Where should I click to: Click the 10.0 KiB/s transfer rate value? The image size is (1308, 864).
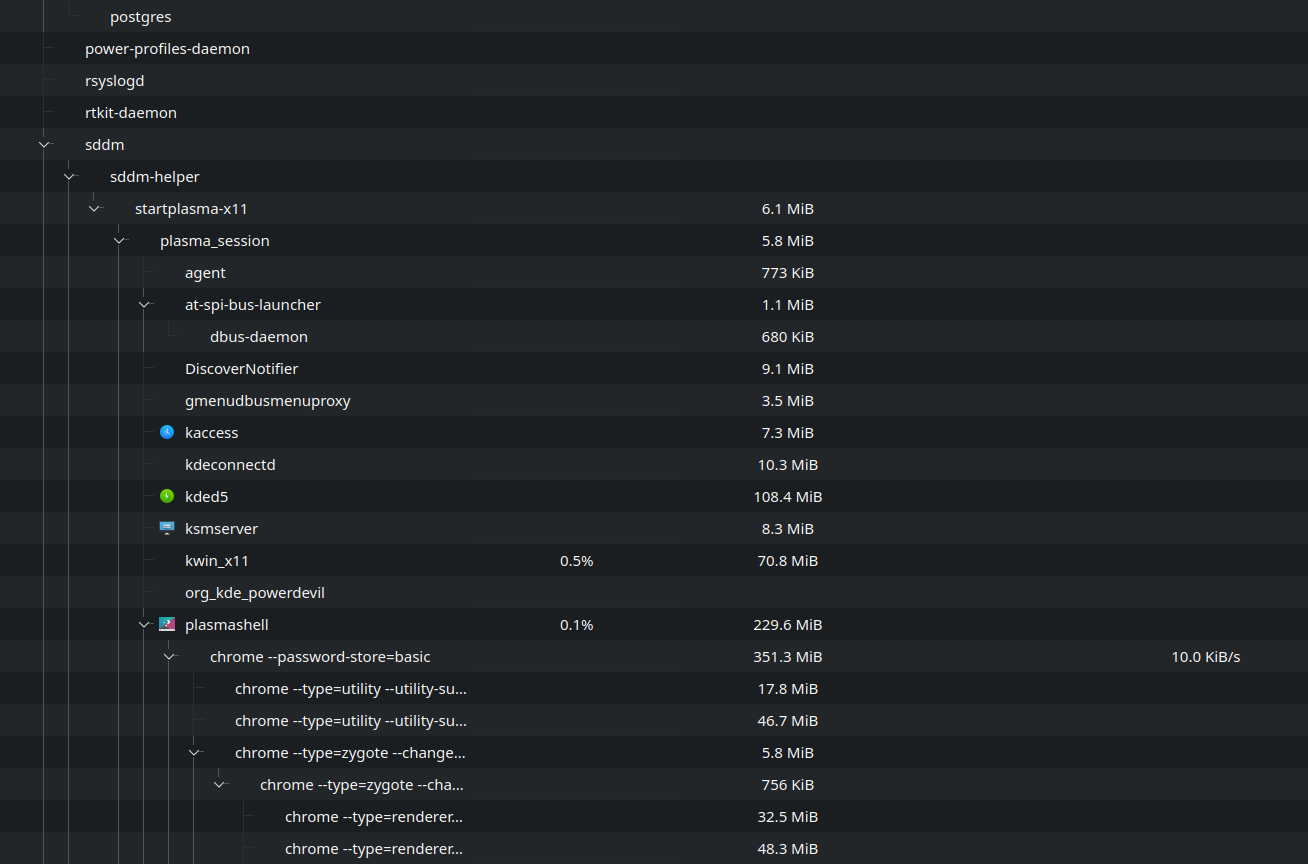tap(1206, 656)
